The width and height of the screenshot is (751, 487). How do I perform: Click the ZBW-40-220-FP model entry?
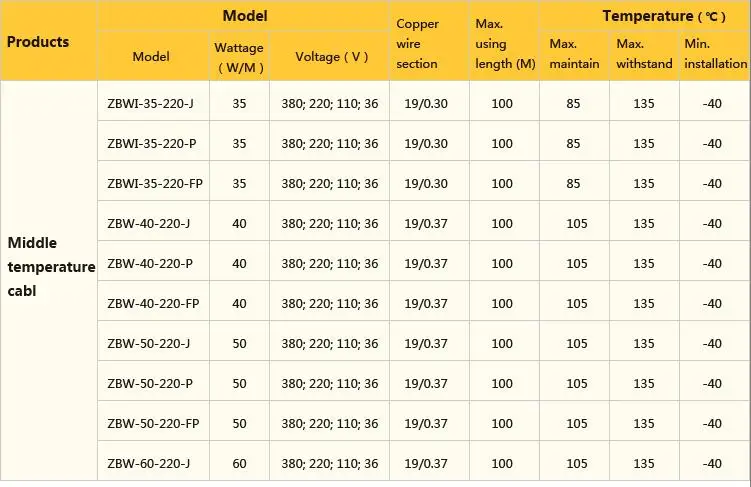(x=153, y=304)
